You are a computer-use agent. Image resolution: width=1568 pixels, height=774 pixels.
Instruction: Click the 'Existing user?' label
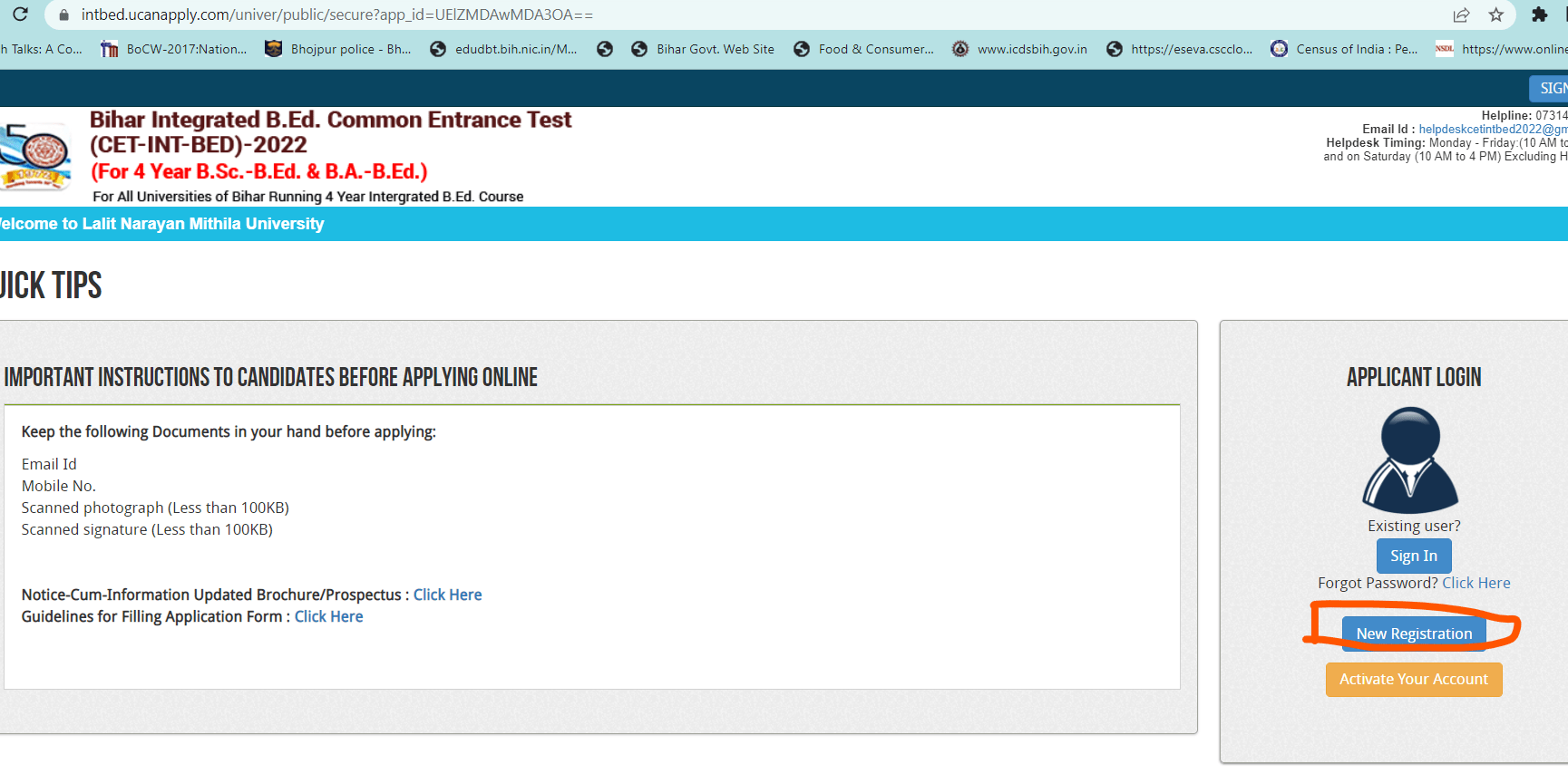(1414, 526)
